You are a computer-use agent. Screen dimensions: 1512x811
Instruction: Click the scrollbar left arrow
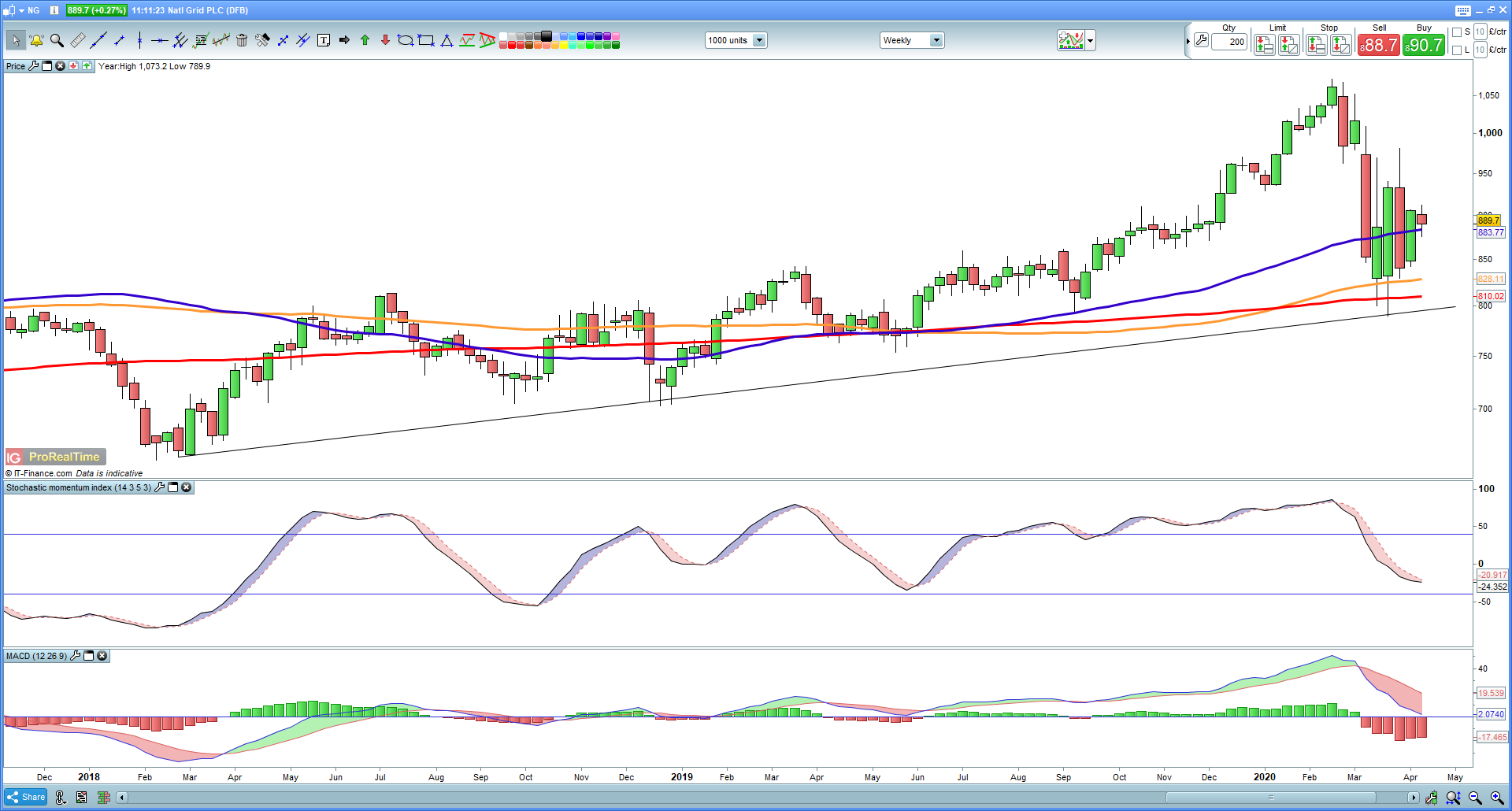click(x=121, y=798)
